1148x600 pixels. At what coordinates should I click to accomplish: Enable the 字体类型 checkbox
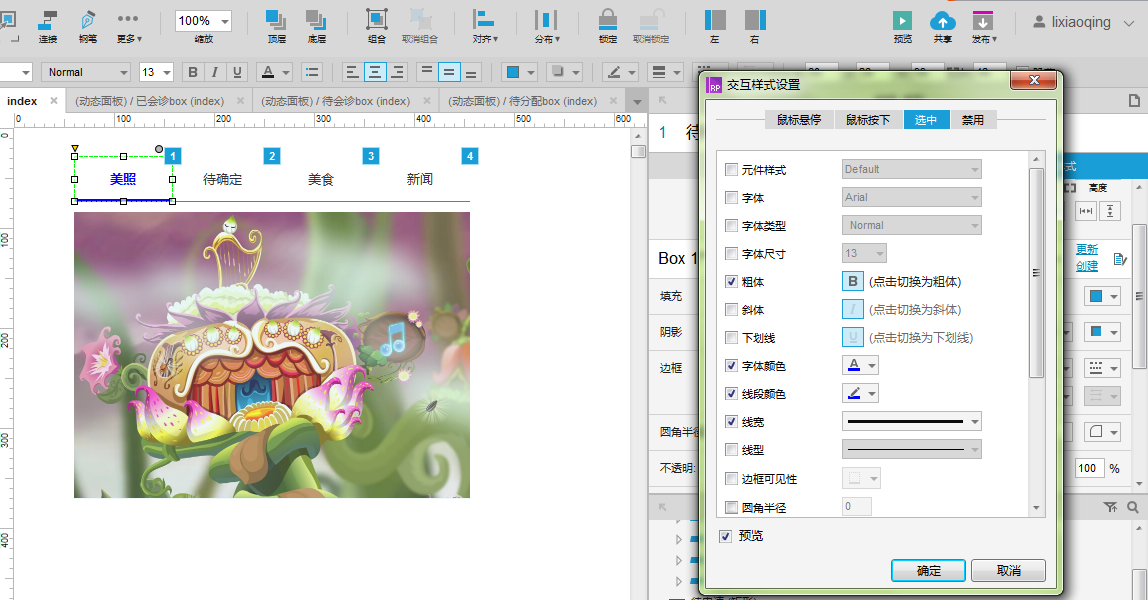point(731,225)
